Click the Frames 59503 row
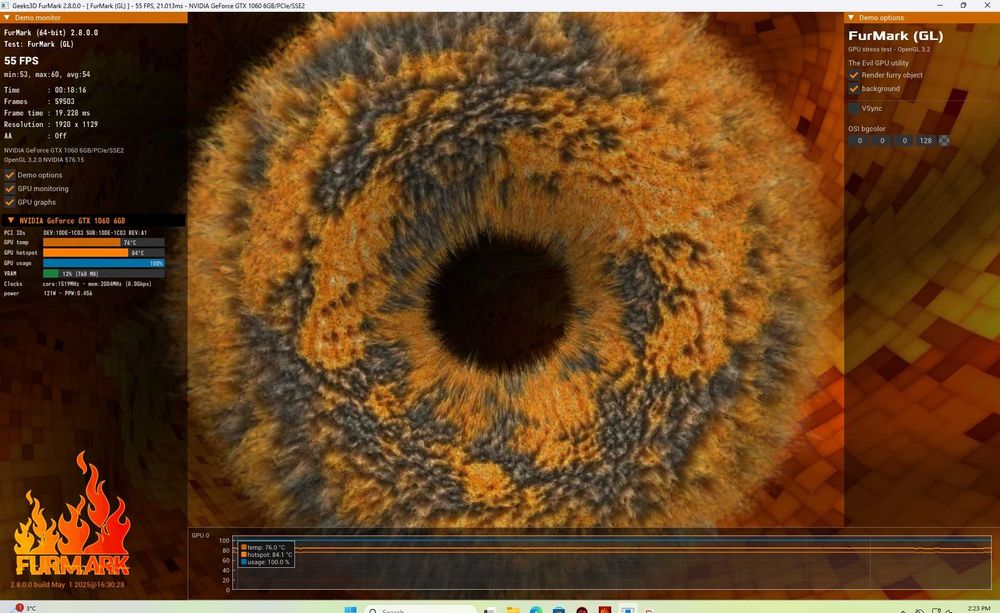1000x613 pixels. click(40, 101)
